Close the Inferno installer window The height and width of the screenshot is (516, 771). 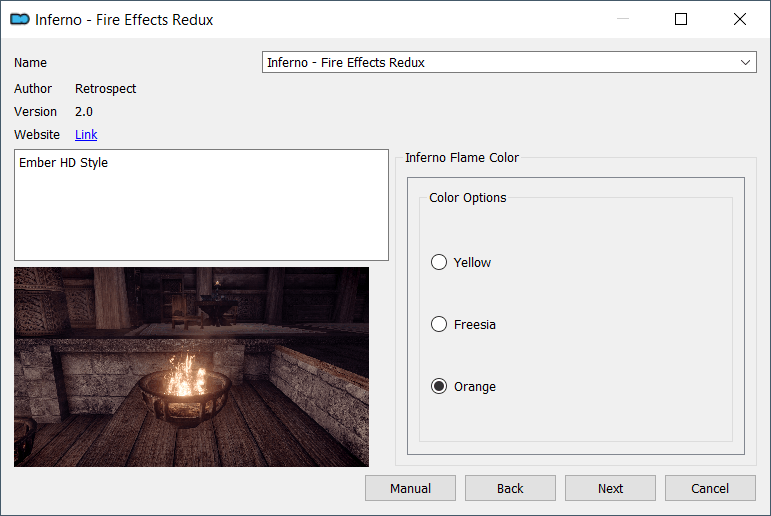click(x=740, y=19)
